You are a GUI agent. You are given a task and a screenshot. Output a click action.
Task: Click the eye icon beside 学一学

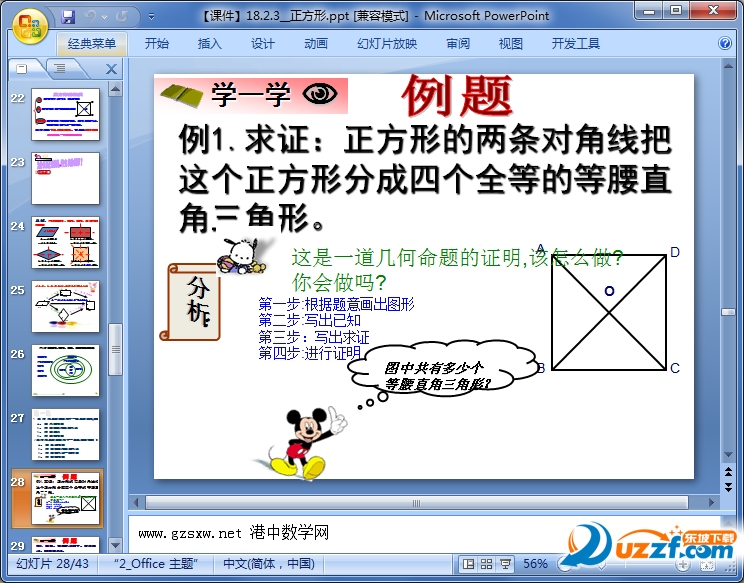[x=320, y=93]
